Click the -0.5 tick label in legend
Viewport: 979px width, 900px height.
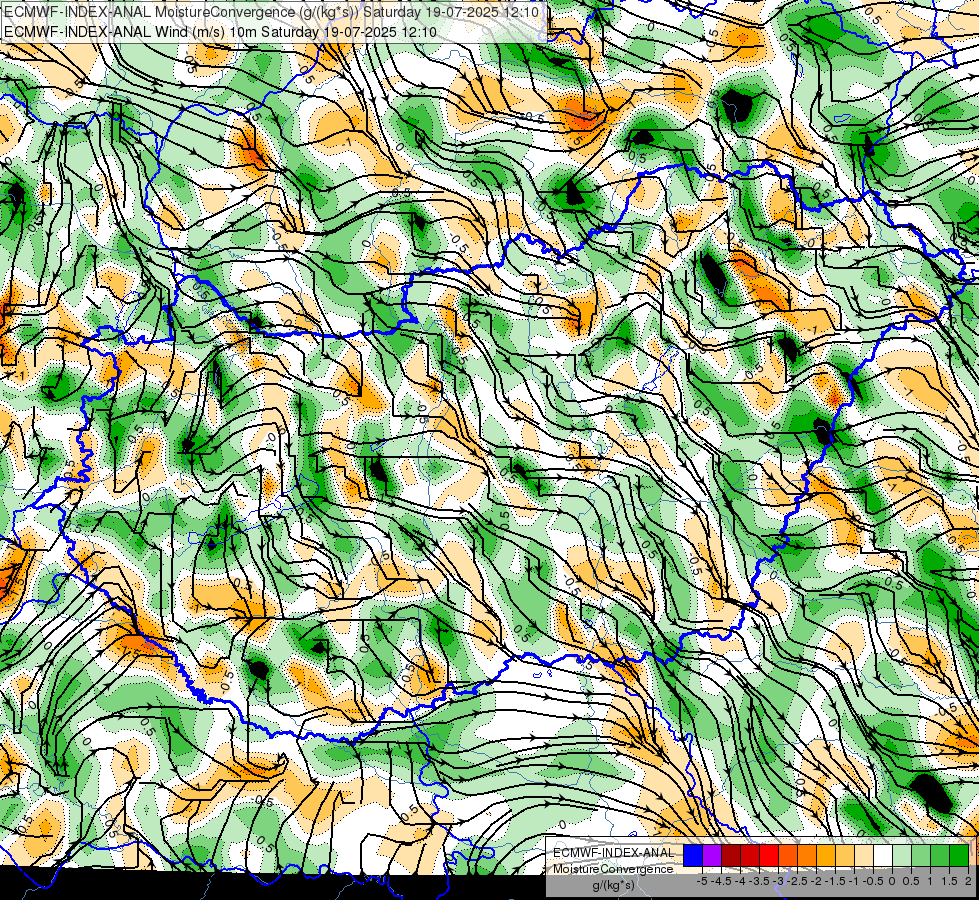tap(873, 881)
